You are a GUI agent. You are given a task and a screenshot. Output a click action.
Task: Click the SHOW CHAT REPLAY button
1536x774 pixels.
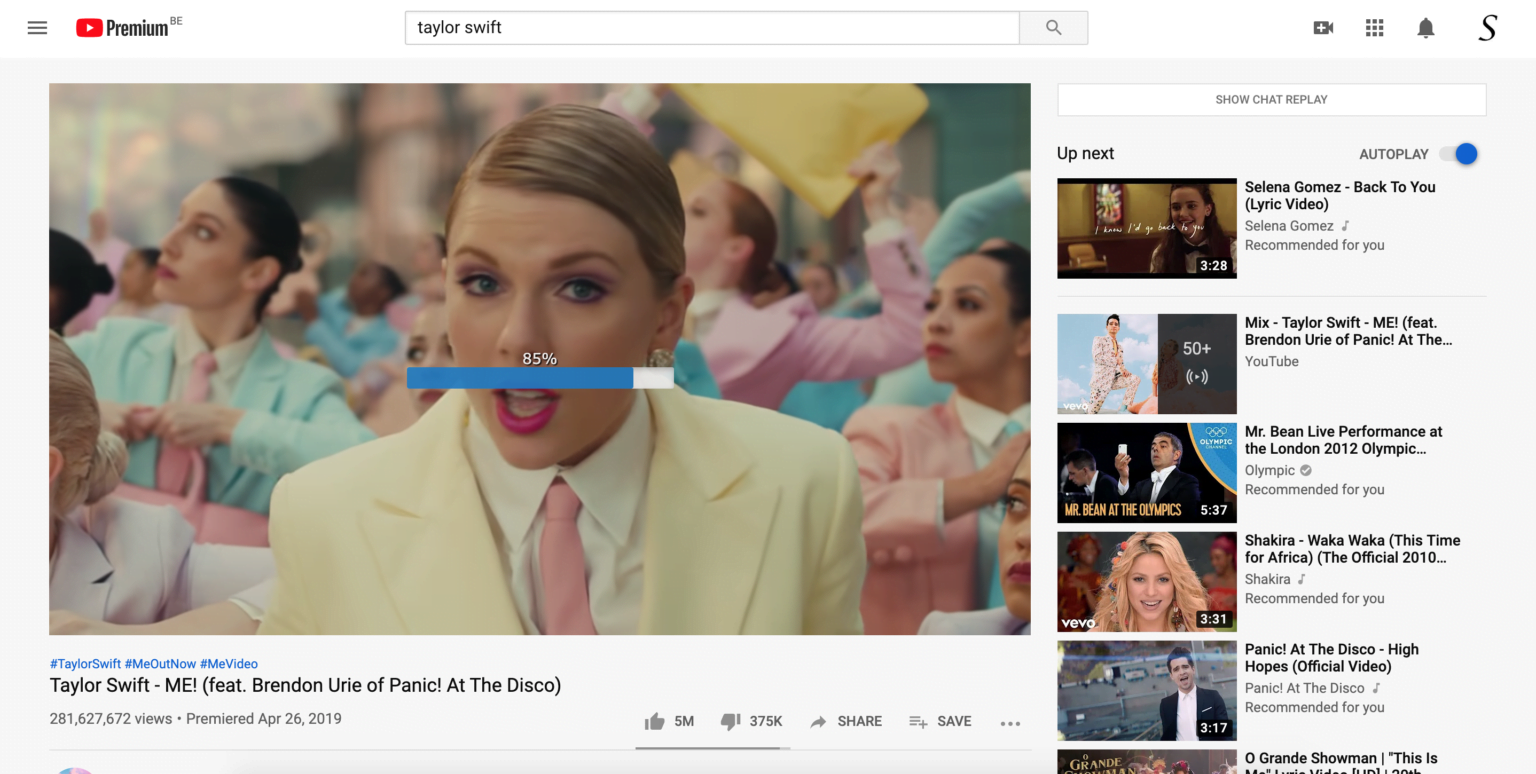click(1271, 99)
